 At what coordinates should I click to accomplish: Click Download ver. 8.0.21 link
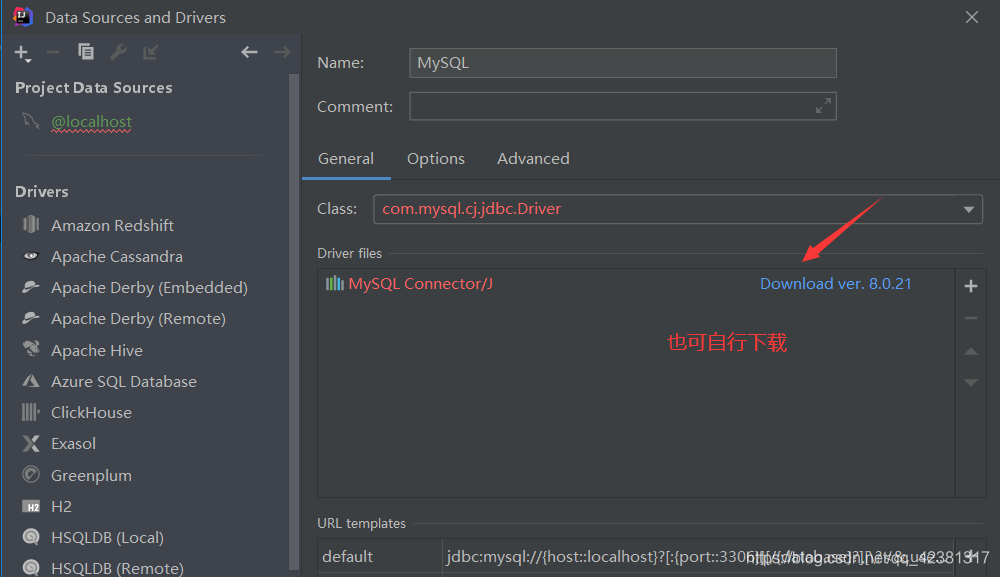[835, 284]
